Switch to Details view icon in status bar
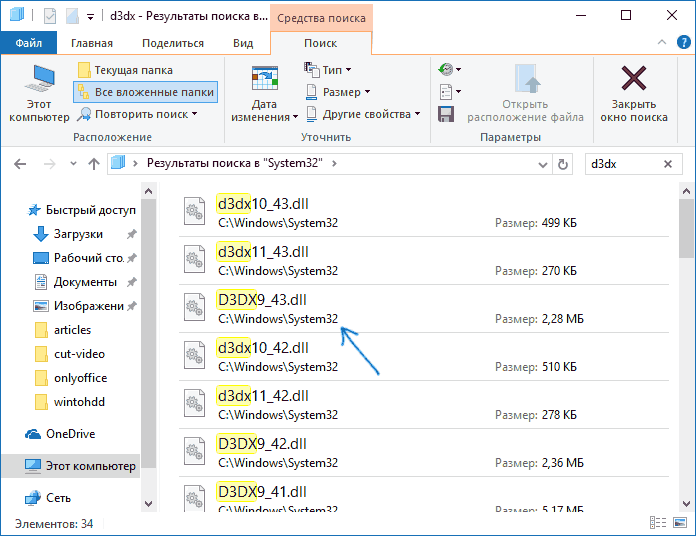This screenshot has height=536, width=696. (x=658, y=523)
